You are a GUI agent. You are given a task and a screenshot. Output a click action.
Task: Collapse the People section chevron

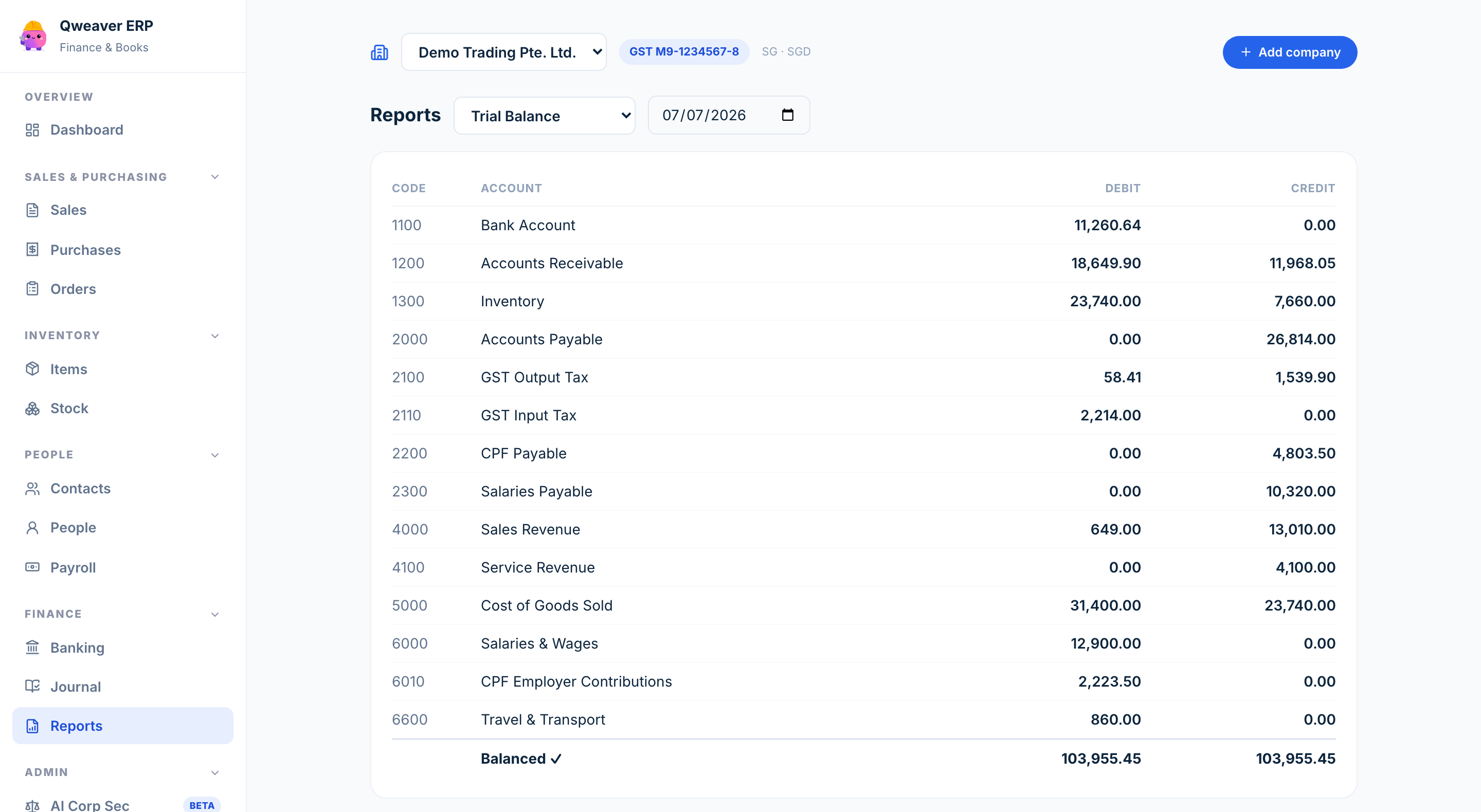214,455
